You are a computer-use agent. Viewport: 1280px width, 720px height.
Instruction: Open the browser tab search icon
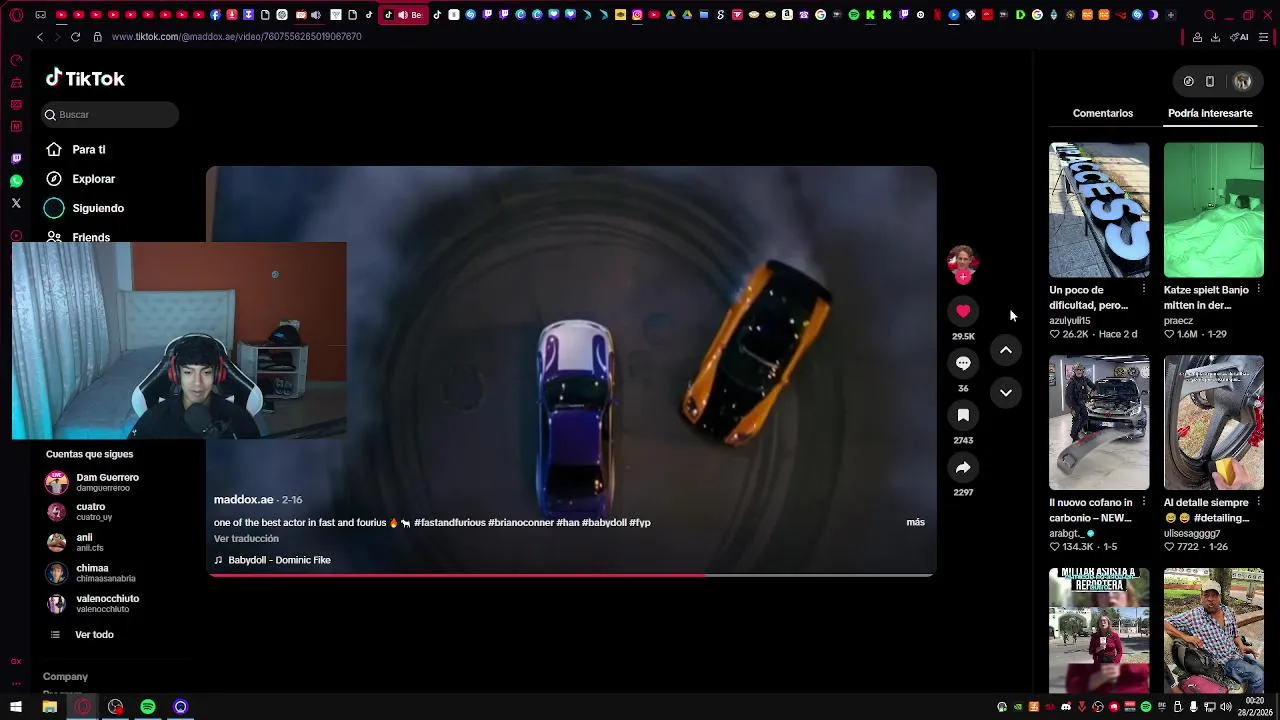pyautogui.click(x=1209, y=15)
